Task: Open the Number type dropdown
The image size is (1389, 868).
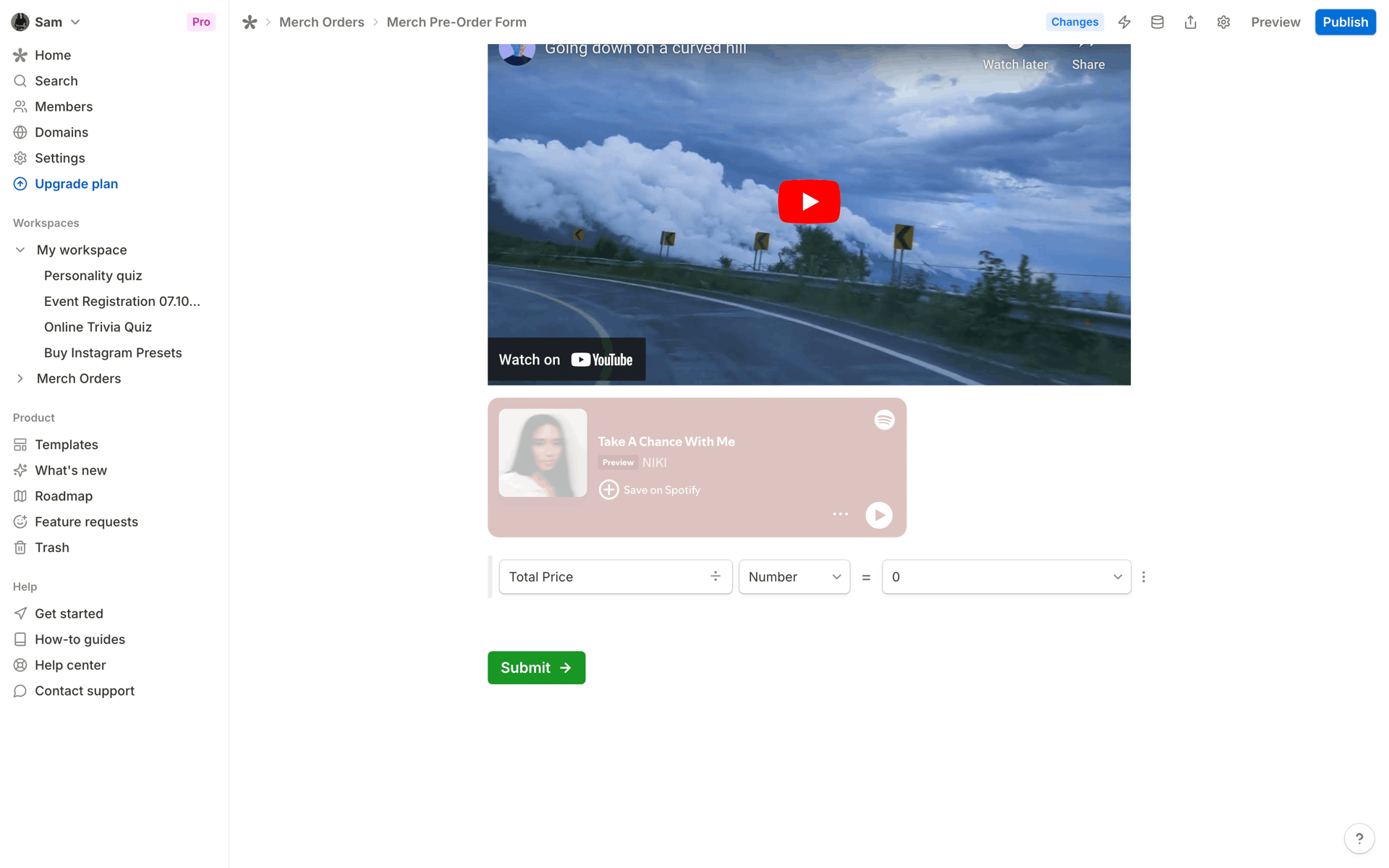Action: tap(794, 576)
